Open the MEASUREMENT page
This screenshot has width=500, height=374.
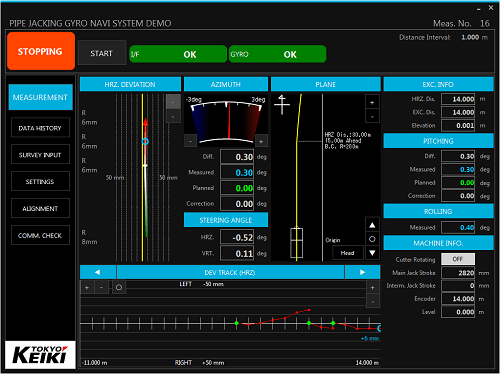tap(40, 97)
